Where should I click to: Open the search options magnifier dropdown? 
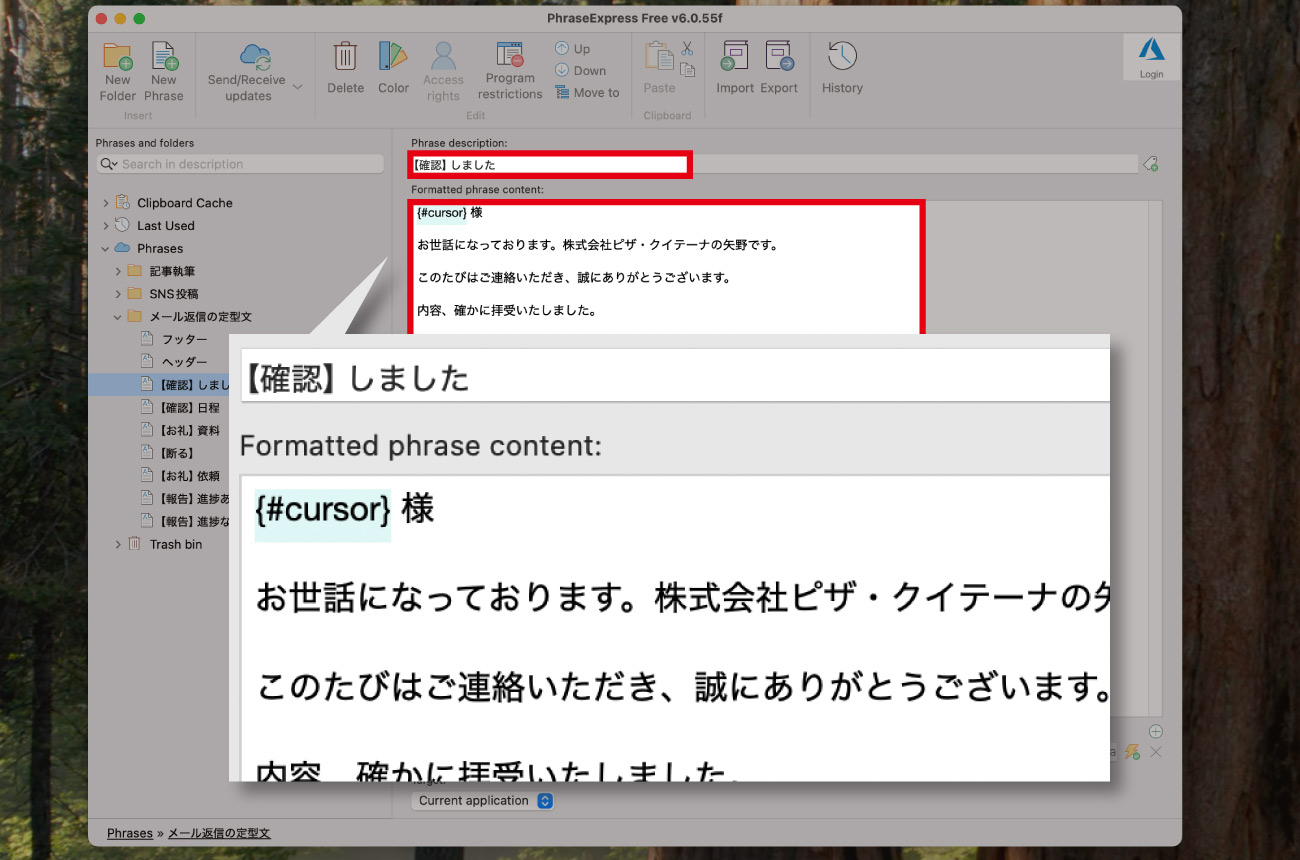click(109, 164)
